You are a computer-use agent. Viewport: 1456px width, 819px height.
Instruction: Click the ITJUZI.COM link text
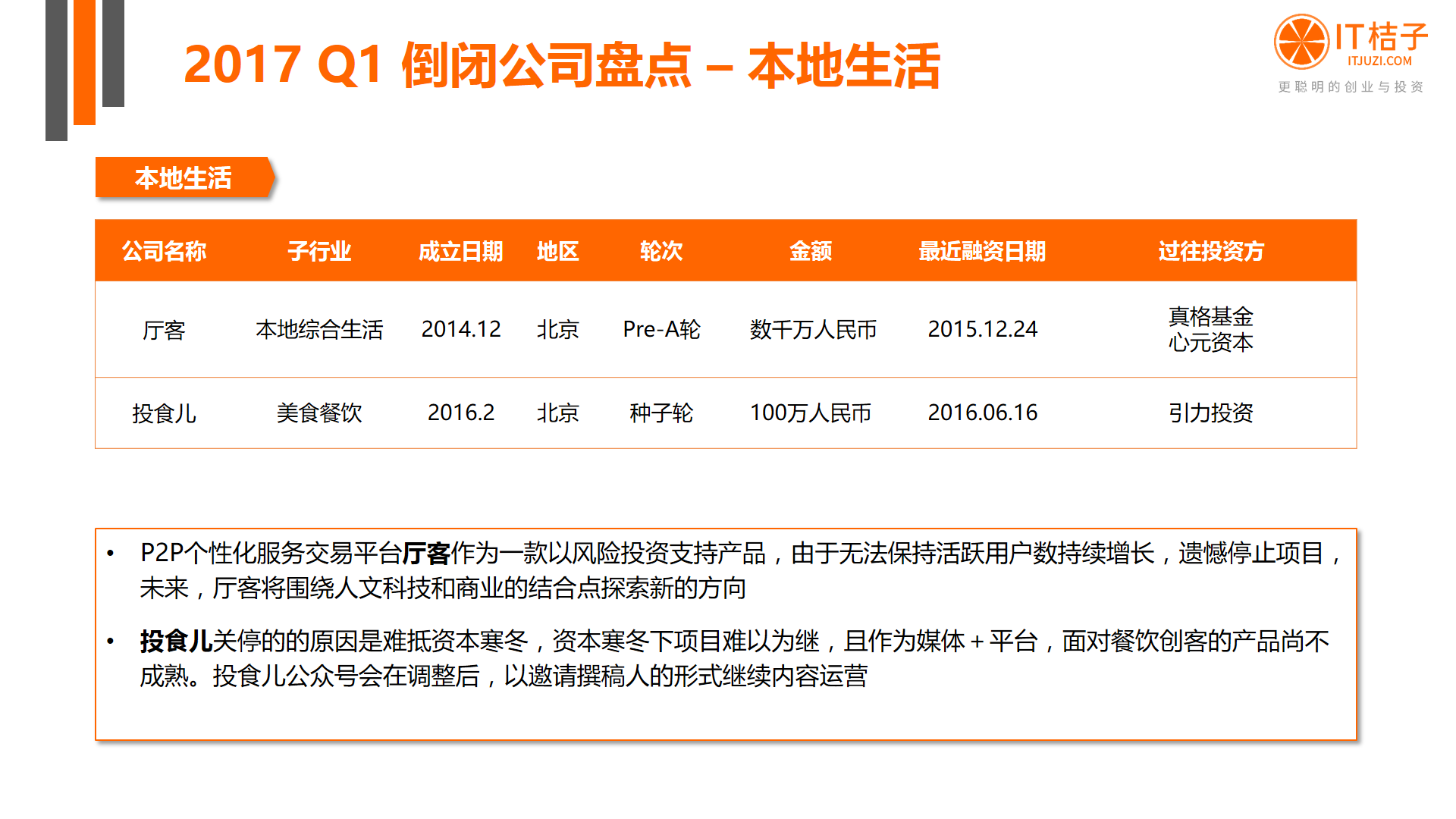pyautogui.click(x=1379, y=61)
